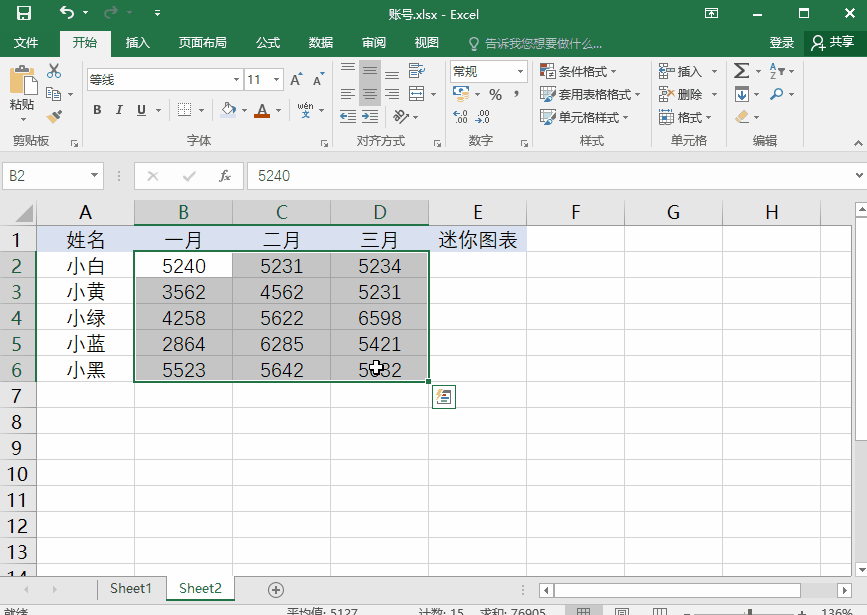Click the 共享 share button
Viewport: 867px width, 615px height.
click(832, 43)
